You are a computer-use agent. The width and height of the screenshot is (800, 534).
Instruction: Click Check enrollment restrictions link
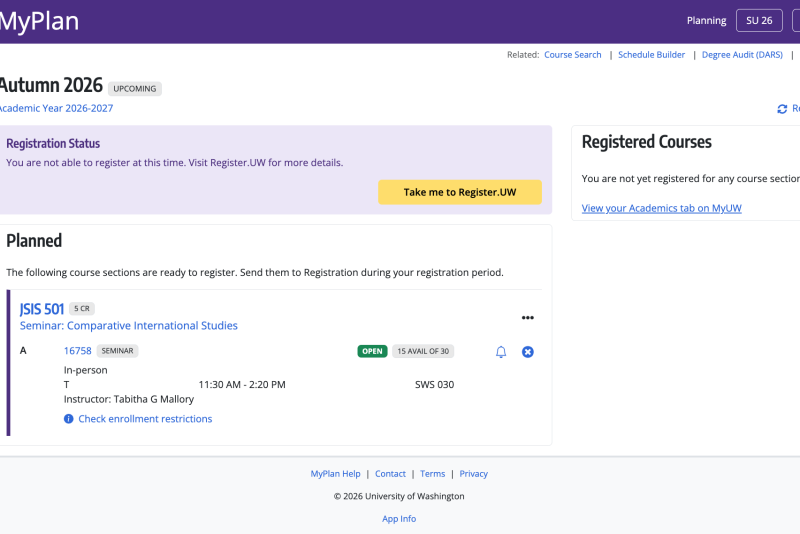(x=145, y=419)
